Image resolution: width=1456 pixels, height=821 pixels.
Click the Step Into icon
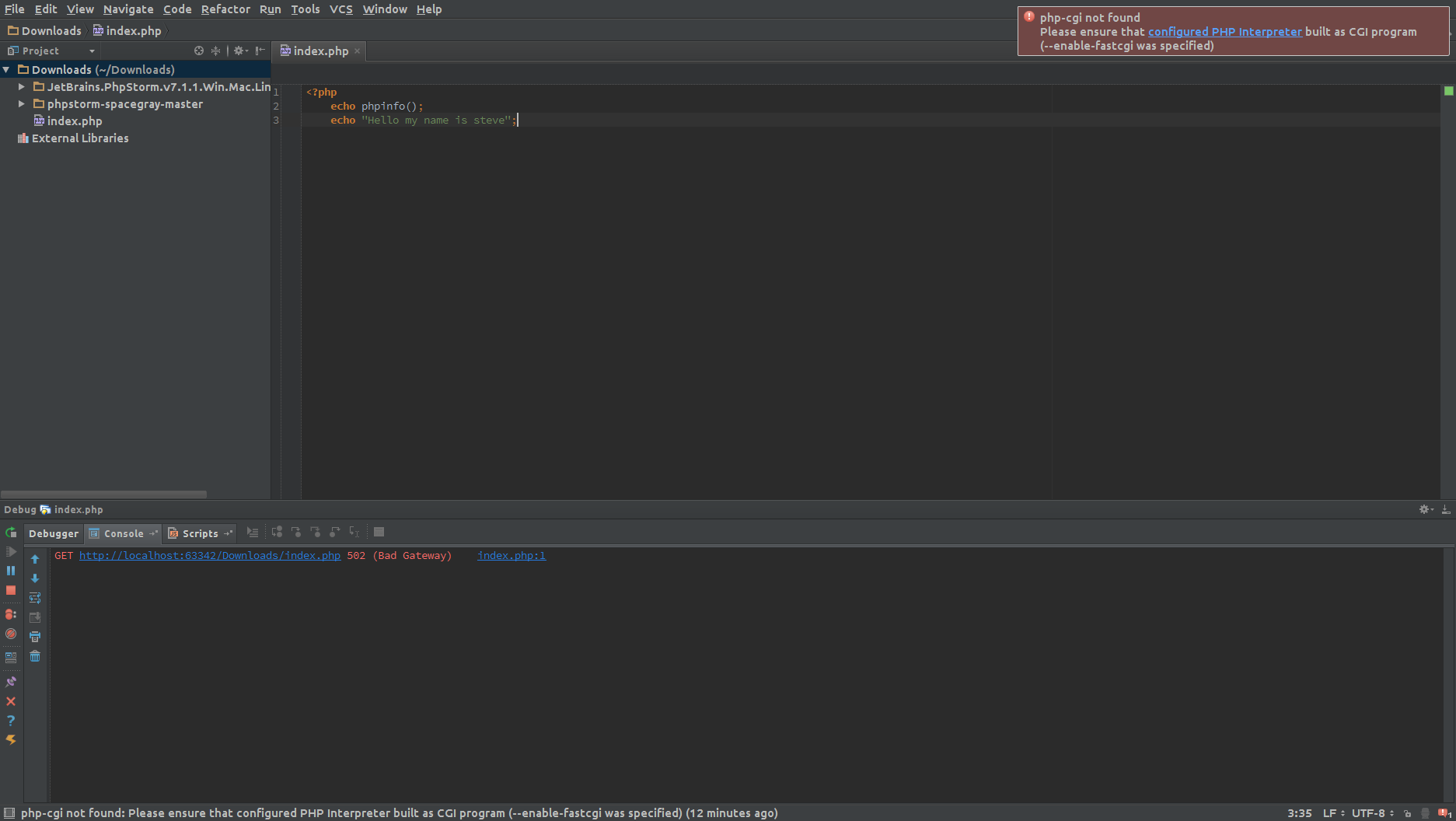(296, 533)
